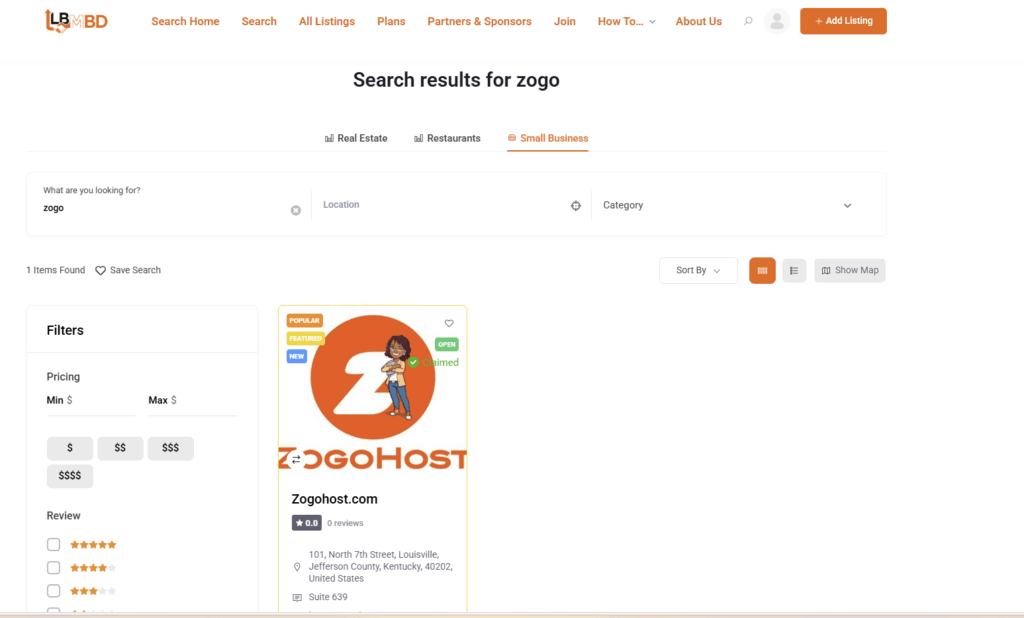The height and width of the screenshot is (618, 1024).
Task: Open All Listings page
Action: click(x=327, y=22)
